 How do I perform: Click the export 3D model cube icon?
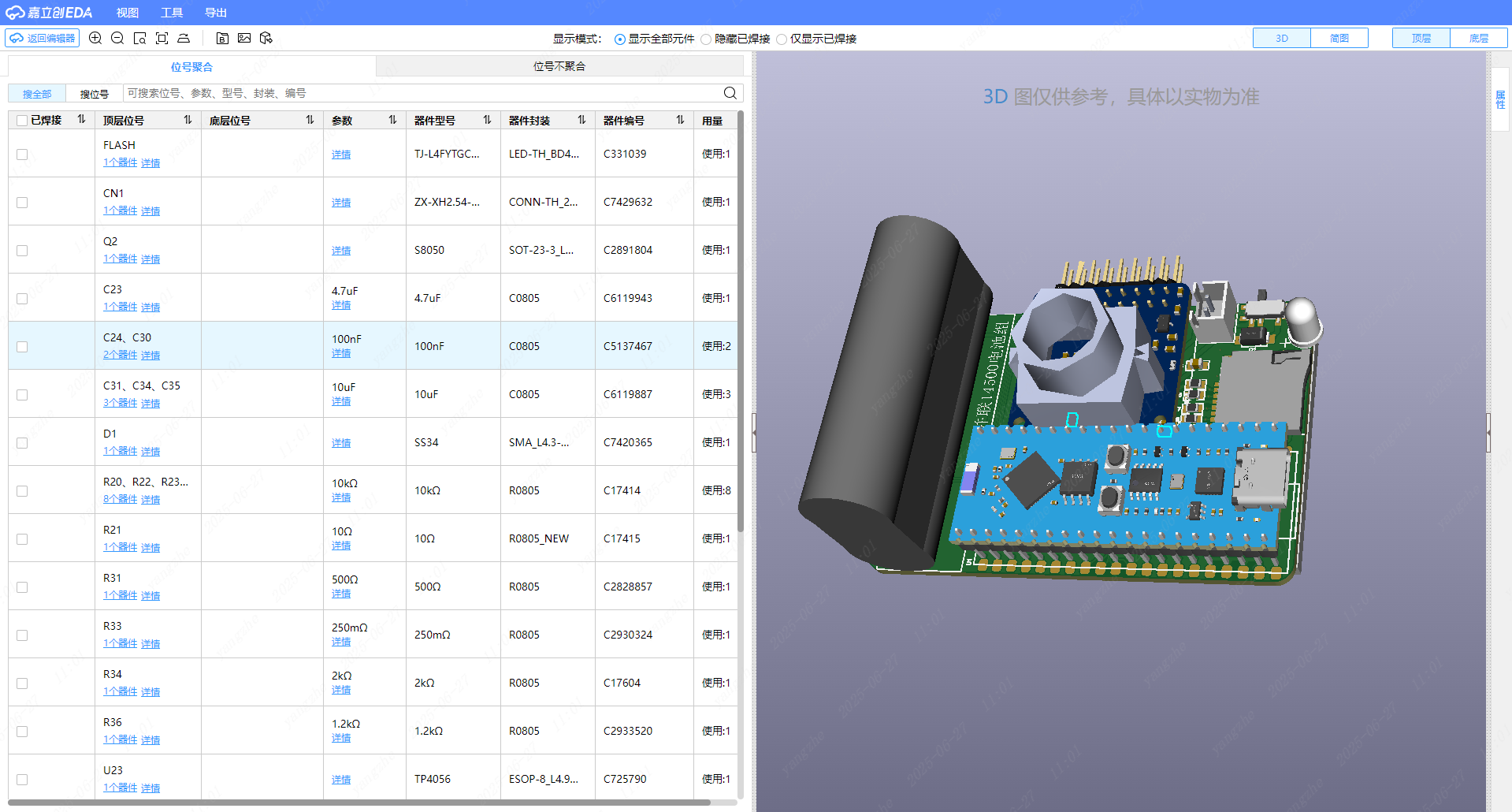coord(266,38)
